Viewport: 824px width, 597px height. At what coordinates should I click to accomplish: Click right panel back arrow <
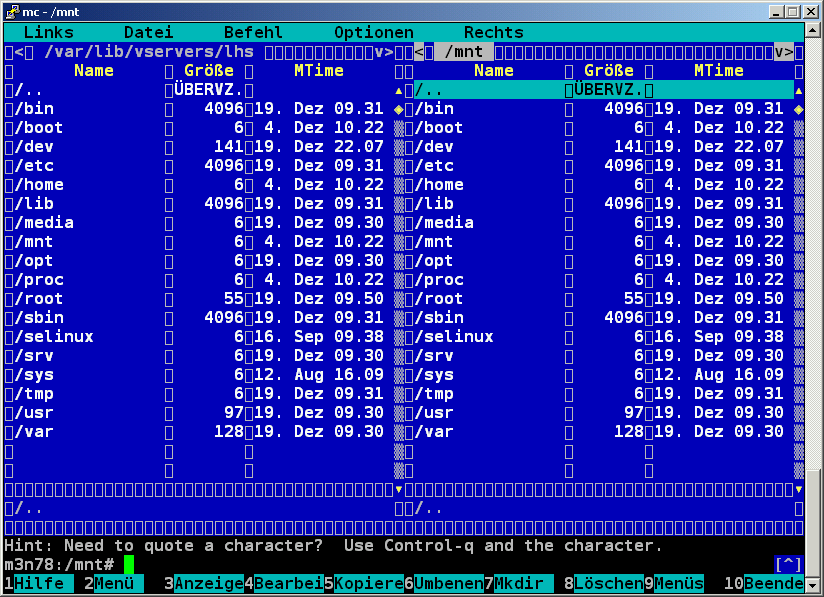coord(424,52)
